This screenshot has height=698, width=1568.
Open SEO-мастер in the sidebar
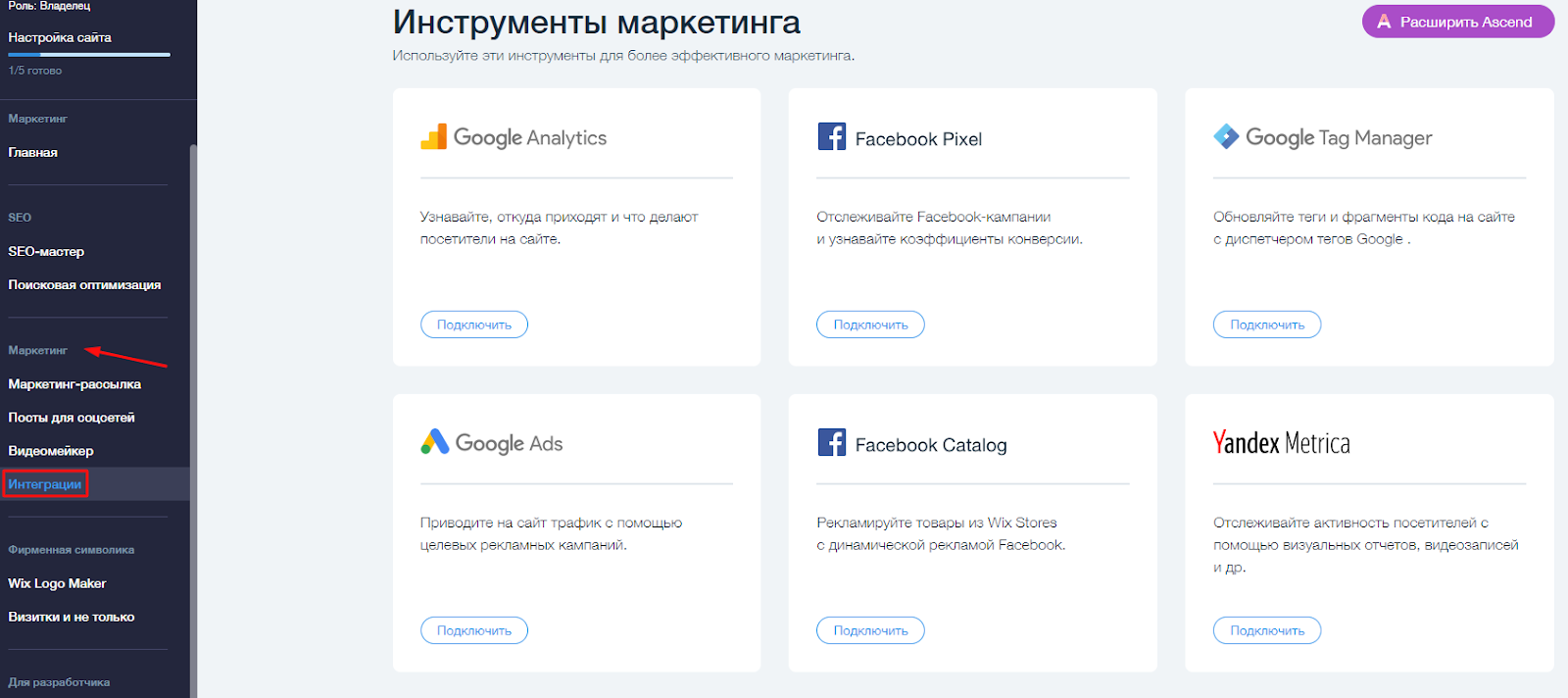46,252
